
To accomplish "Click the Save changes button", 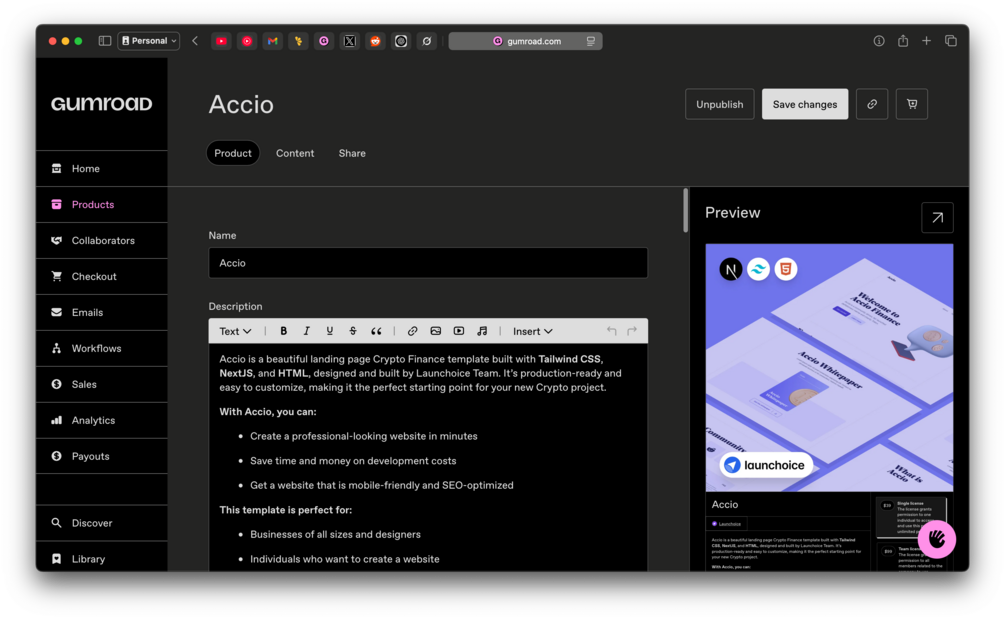I will click(804, 104).
